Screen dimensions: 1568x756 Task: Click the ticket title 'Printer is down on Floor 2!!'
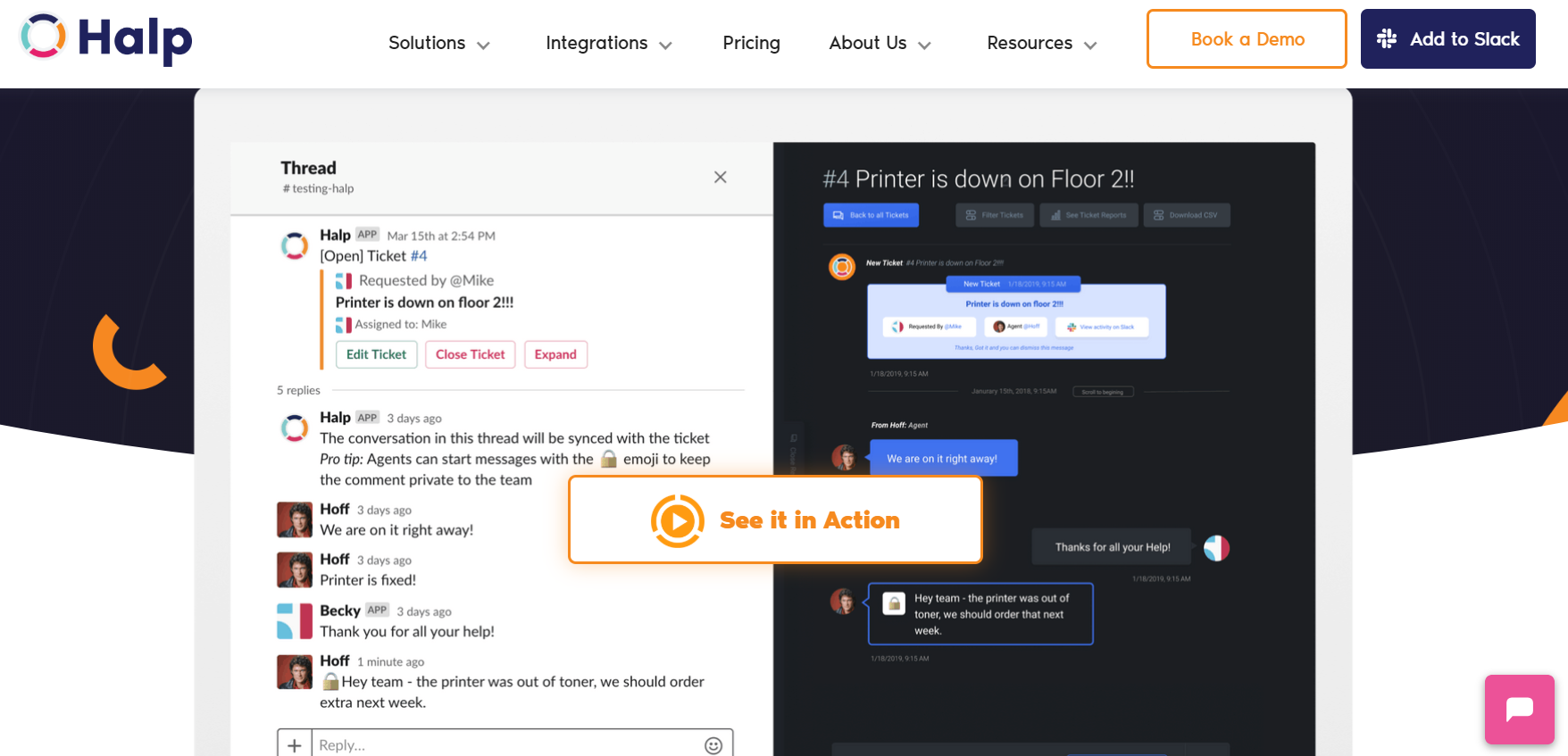pos(979,179)
